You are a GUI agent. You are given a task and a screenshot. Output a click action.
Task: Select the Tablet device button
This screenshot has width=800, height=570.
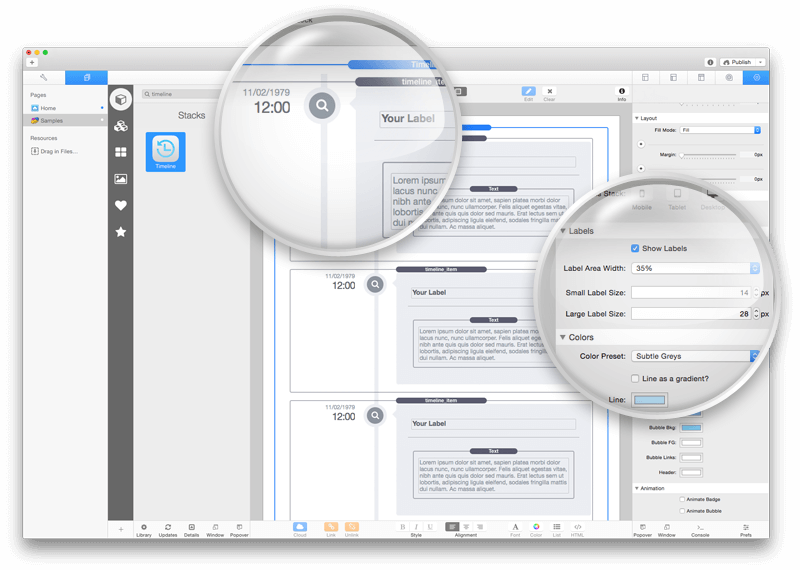(x=677, y=199)
